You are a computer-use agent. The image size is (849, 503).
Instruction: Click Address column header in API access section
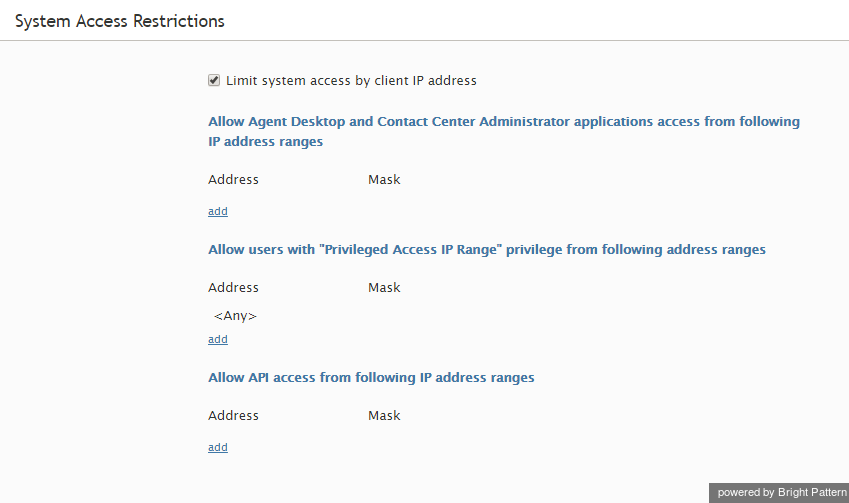[233, 416]
